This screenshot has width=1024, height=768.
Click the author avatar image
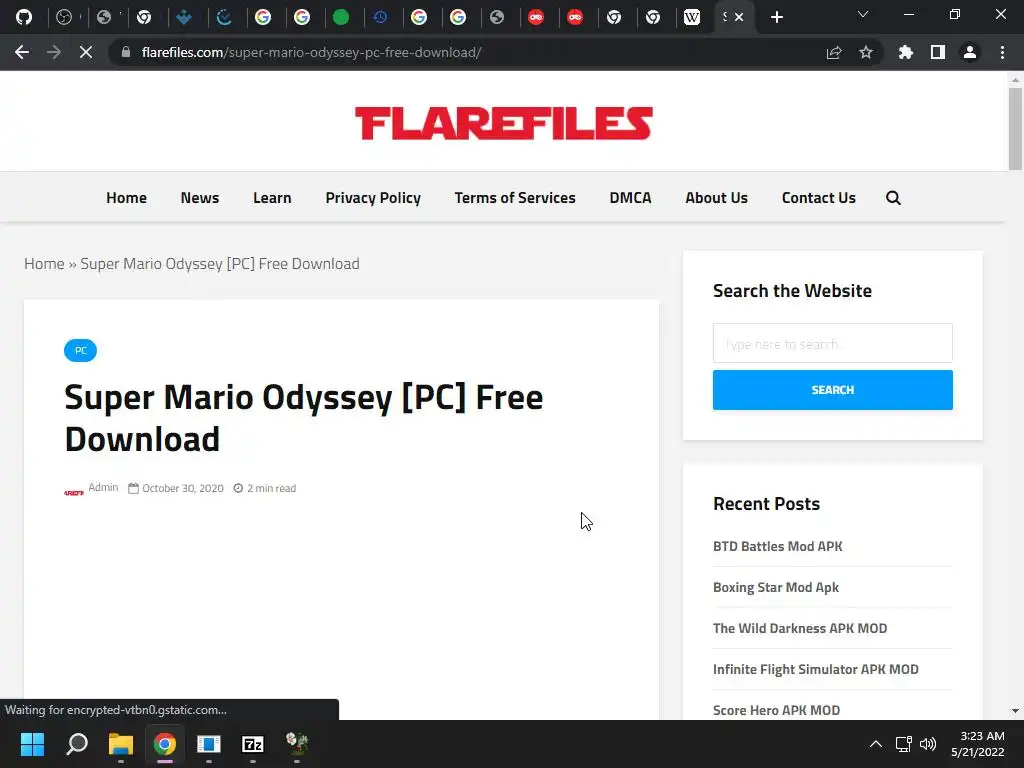(x=74, y=492)
